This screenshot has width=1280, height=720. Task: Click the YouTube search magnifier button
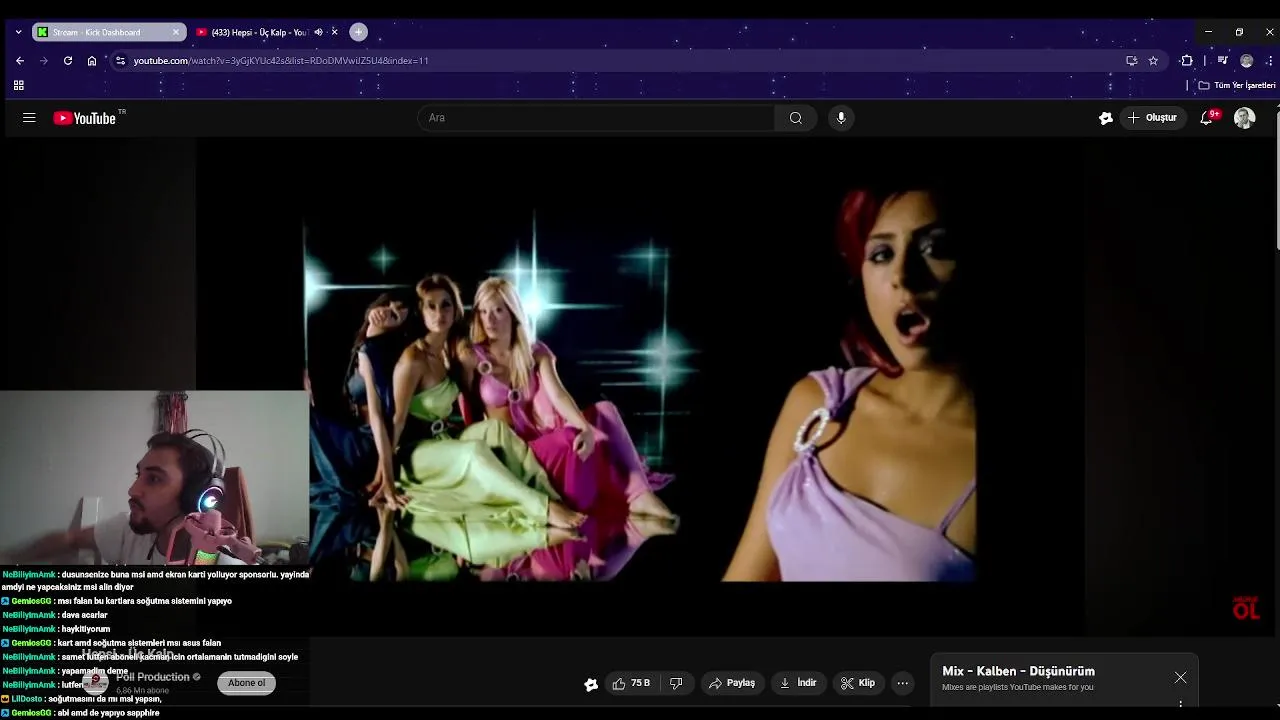(x=795, y=118)
